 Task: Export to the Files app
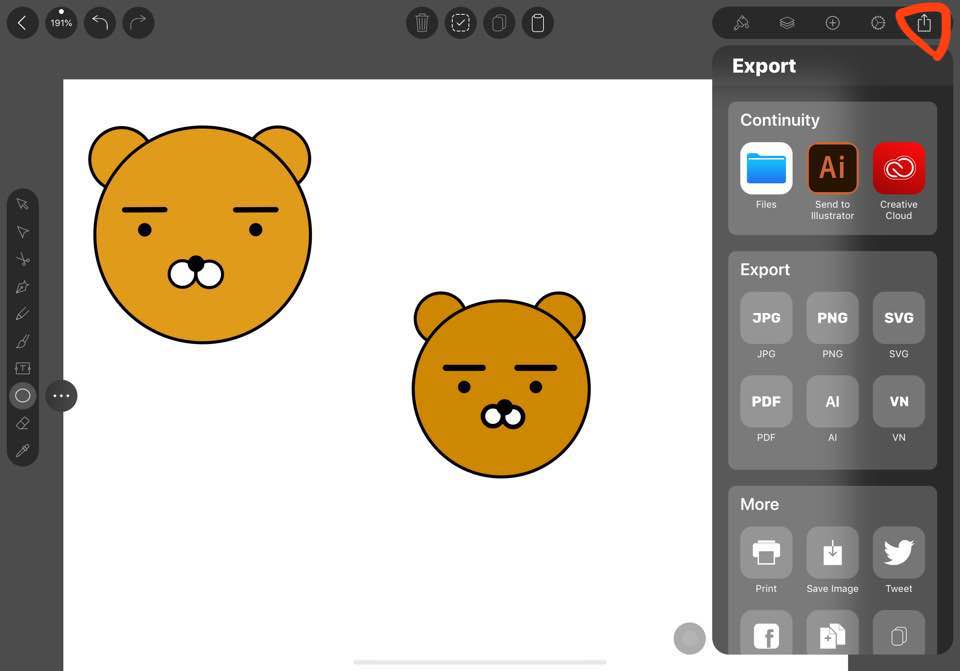point(766,168)
